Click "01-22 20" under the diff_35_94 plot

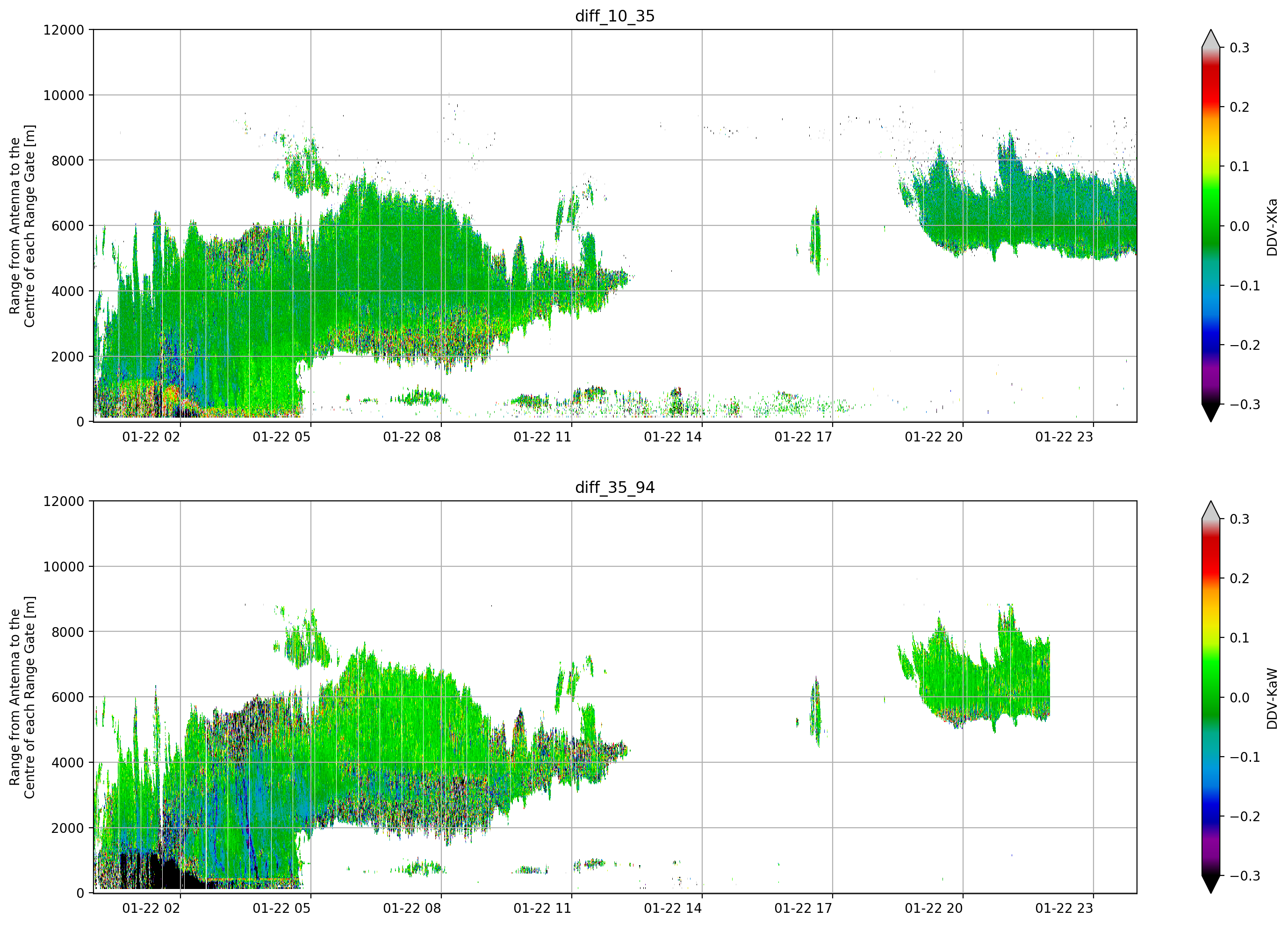[x=934, y=909]
